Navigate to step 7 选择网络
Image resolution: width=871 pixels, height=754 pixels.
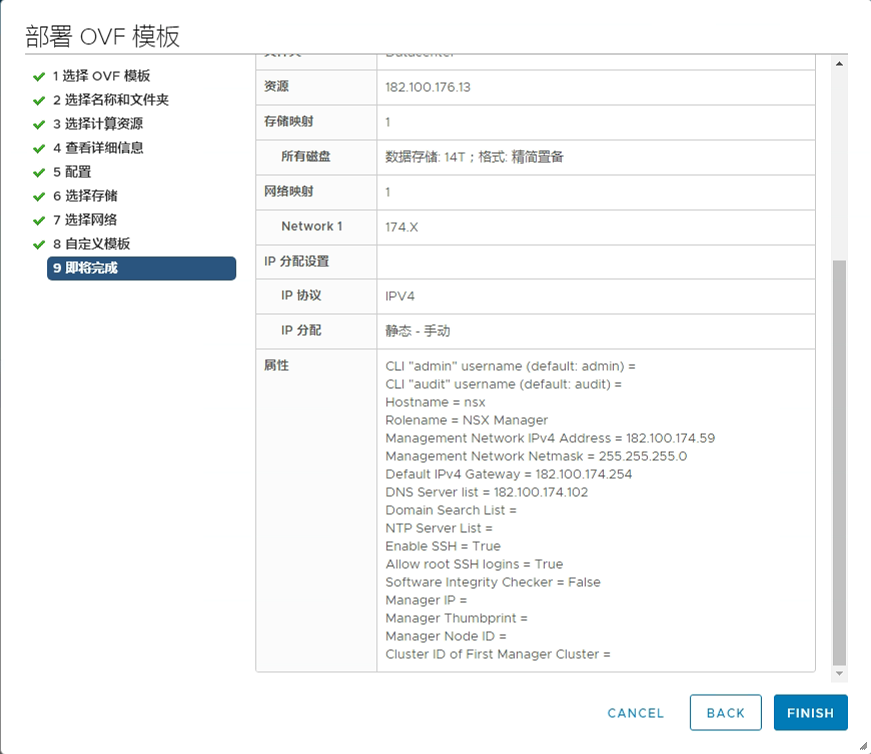coord(91,220)
